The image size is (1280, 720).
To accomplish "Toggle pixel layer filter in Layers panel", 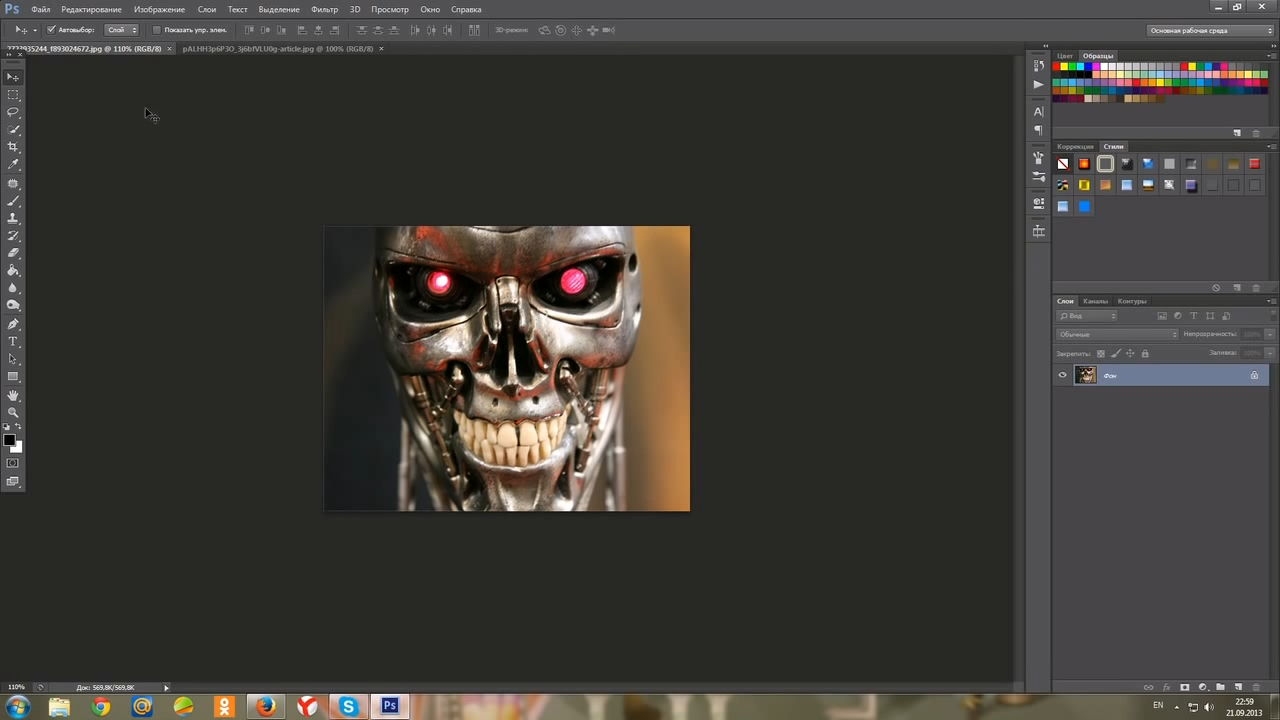I will [1160, 316].
